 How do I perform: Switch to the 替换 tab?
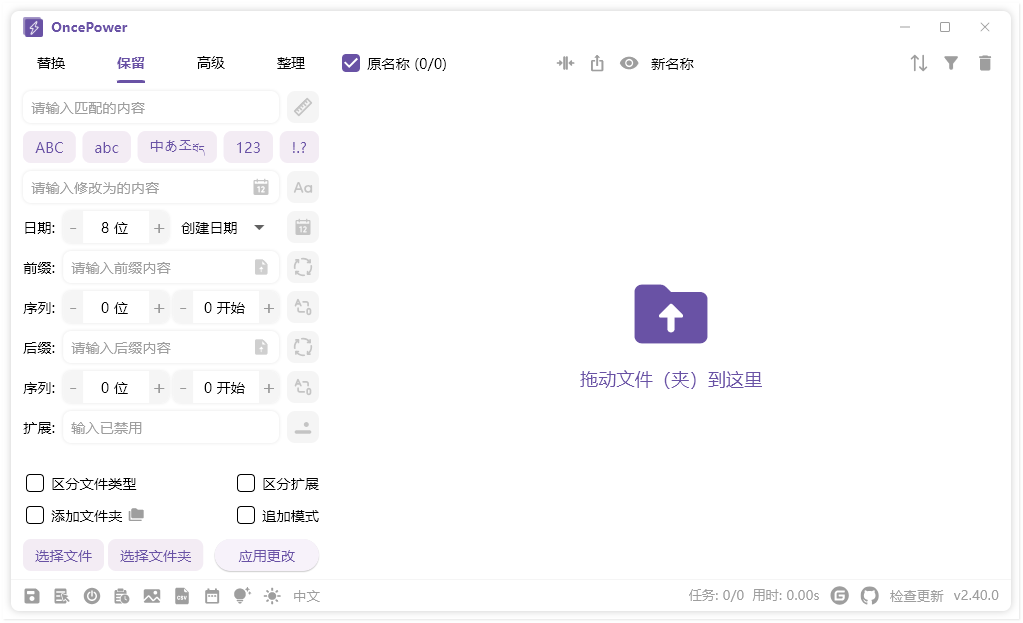tap(50, 62)
